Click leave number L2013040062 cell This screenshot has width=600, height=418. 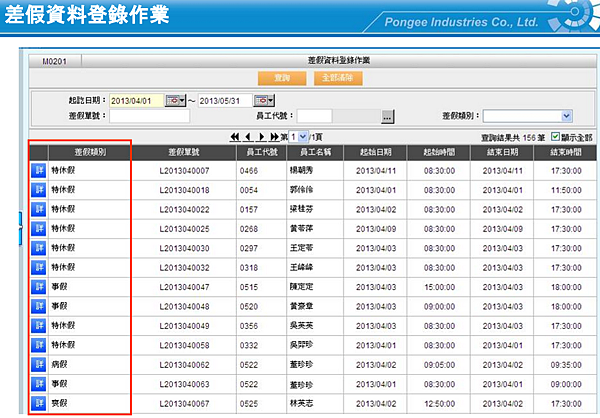(184, 365)
